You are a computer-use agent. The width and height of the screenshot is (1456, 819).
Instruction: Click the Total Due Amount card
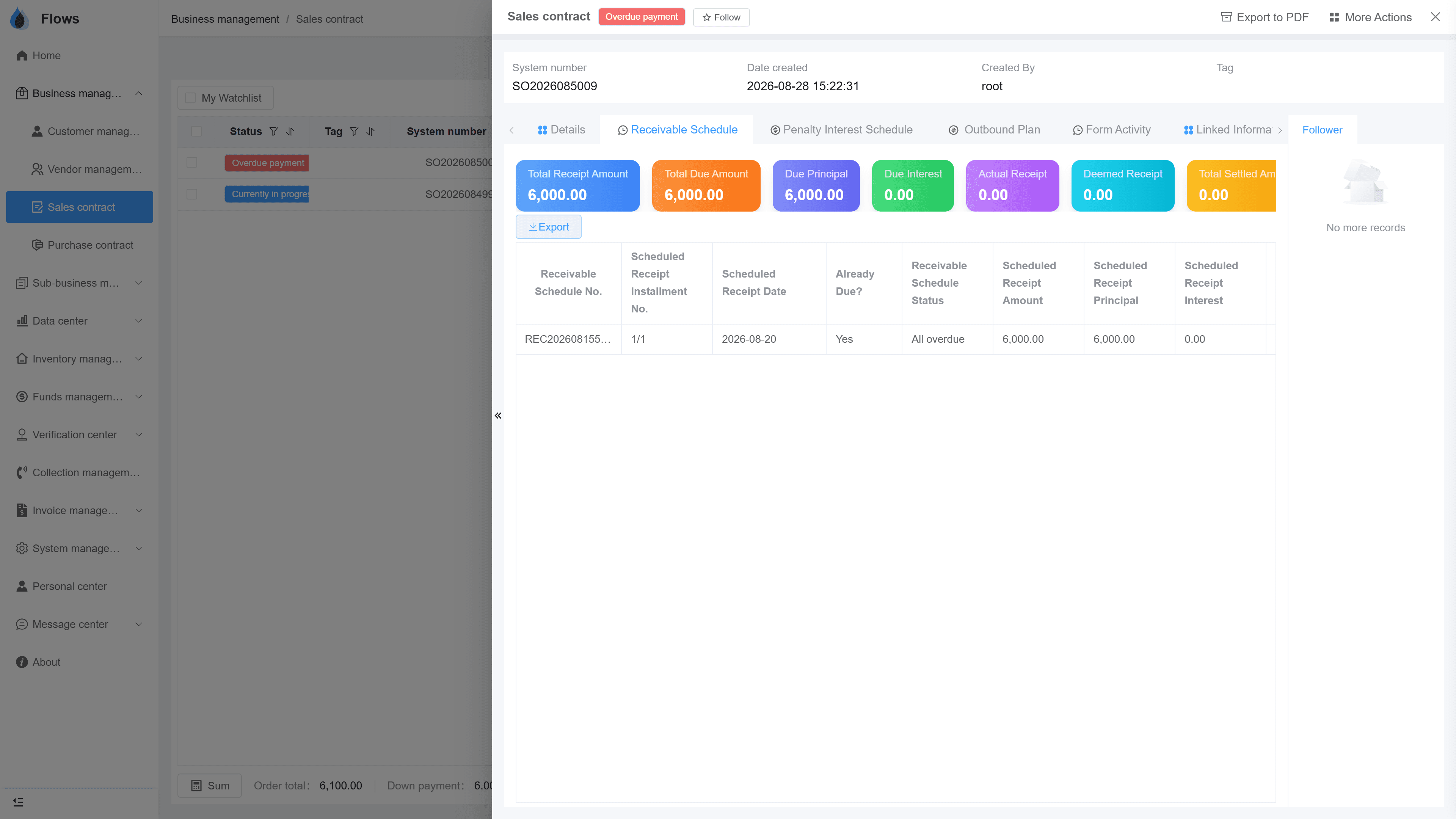tap(706, 185)
